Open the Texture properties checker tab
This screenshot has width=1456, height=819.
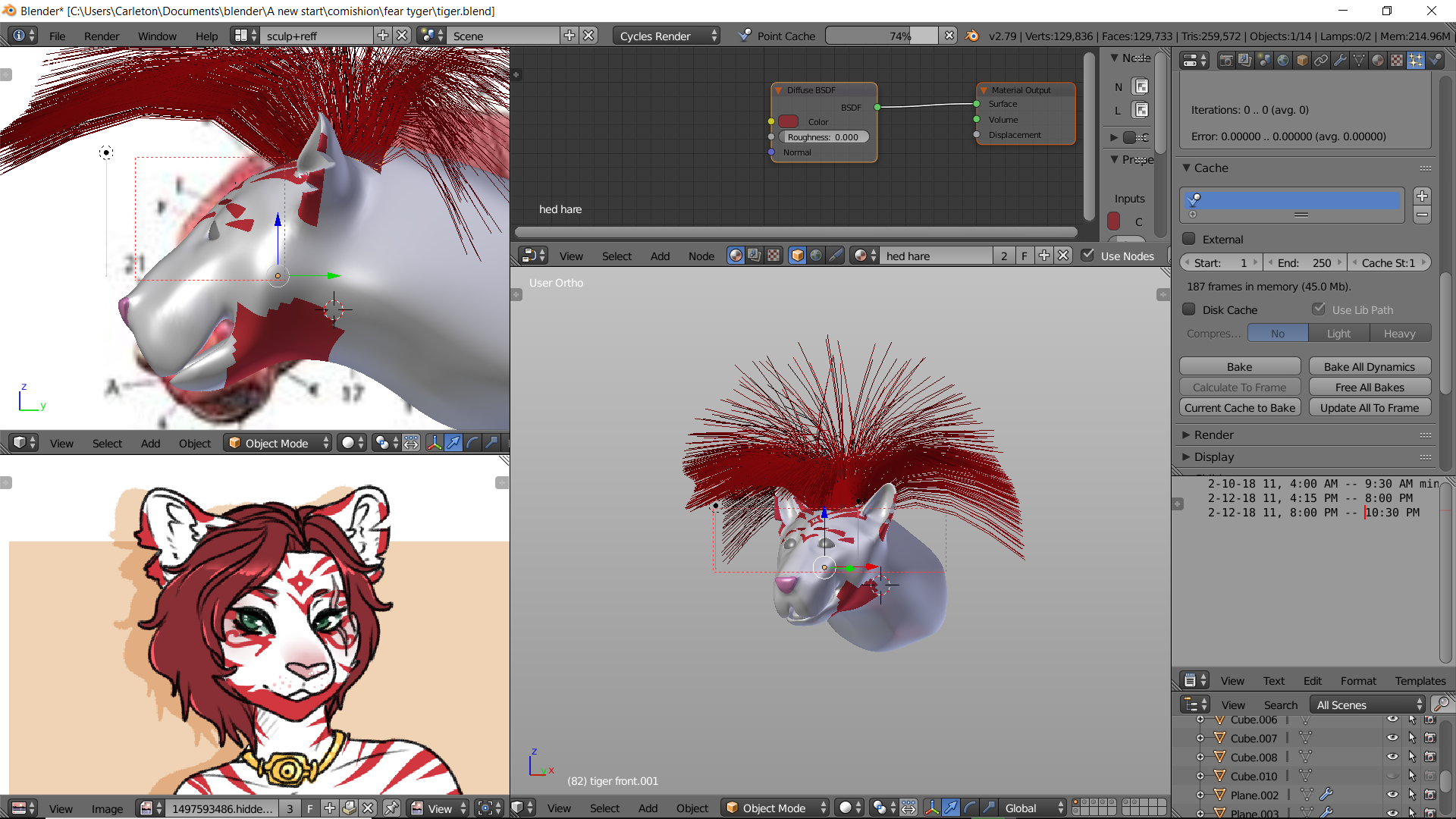click(1397, 61)
